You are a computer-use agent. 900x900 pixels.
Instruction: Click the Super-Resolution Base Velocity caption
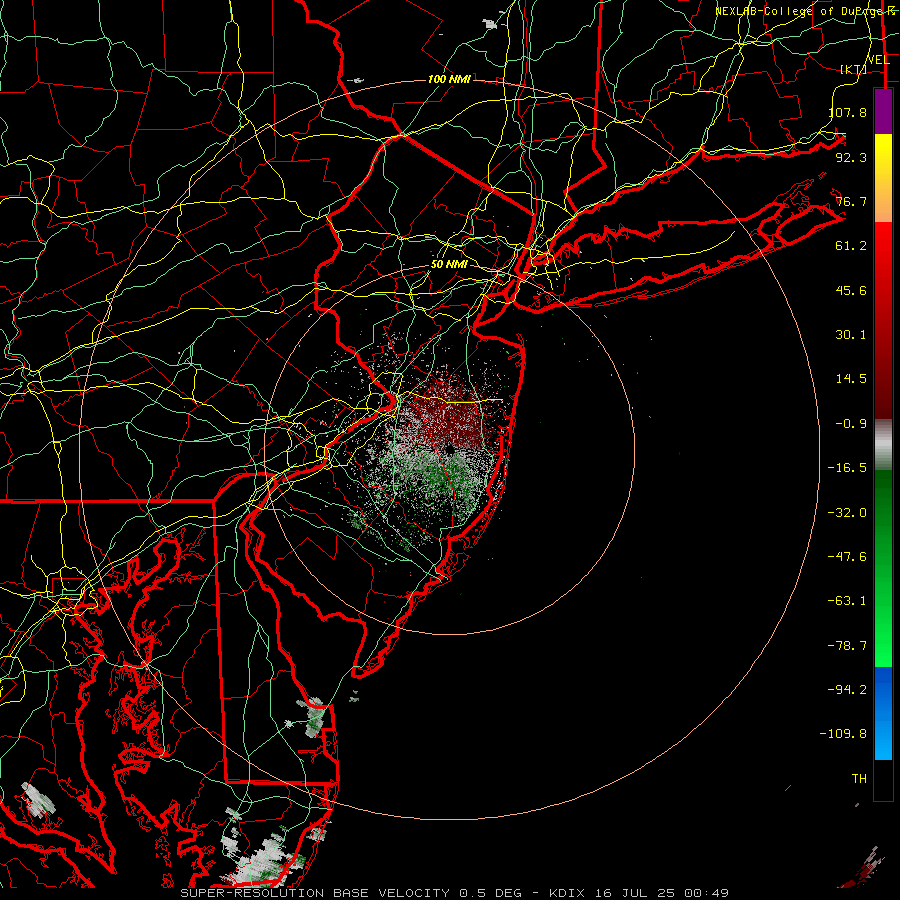[x=455, y=893]
